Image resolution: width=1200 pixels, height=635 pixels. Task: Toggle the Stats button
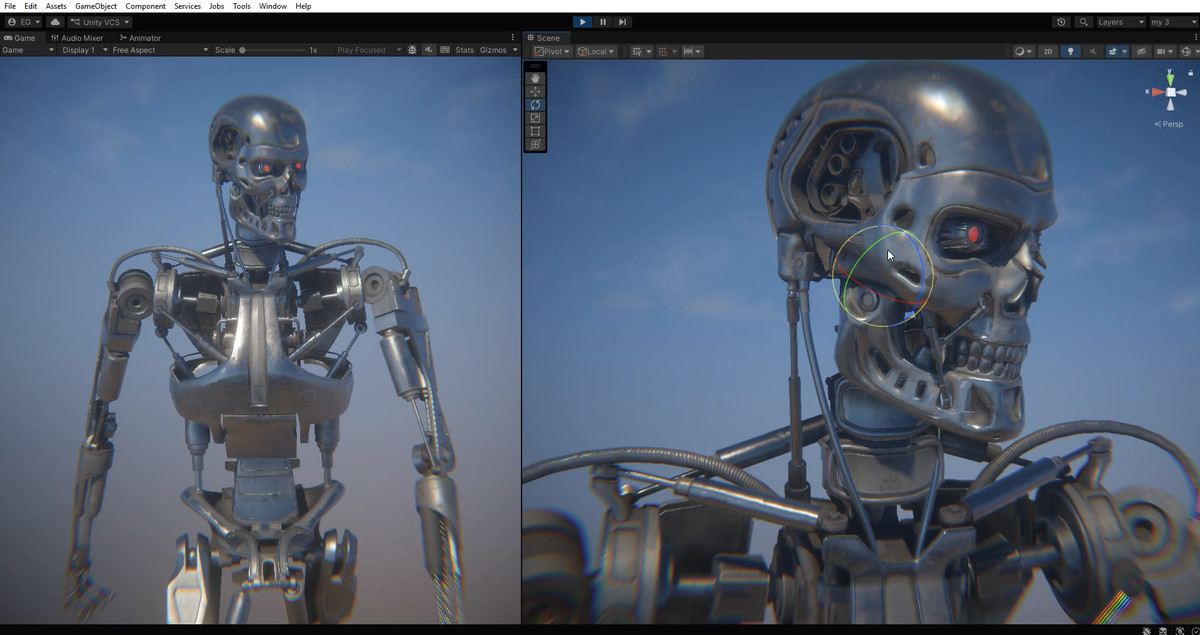[465, 50]
